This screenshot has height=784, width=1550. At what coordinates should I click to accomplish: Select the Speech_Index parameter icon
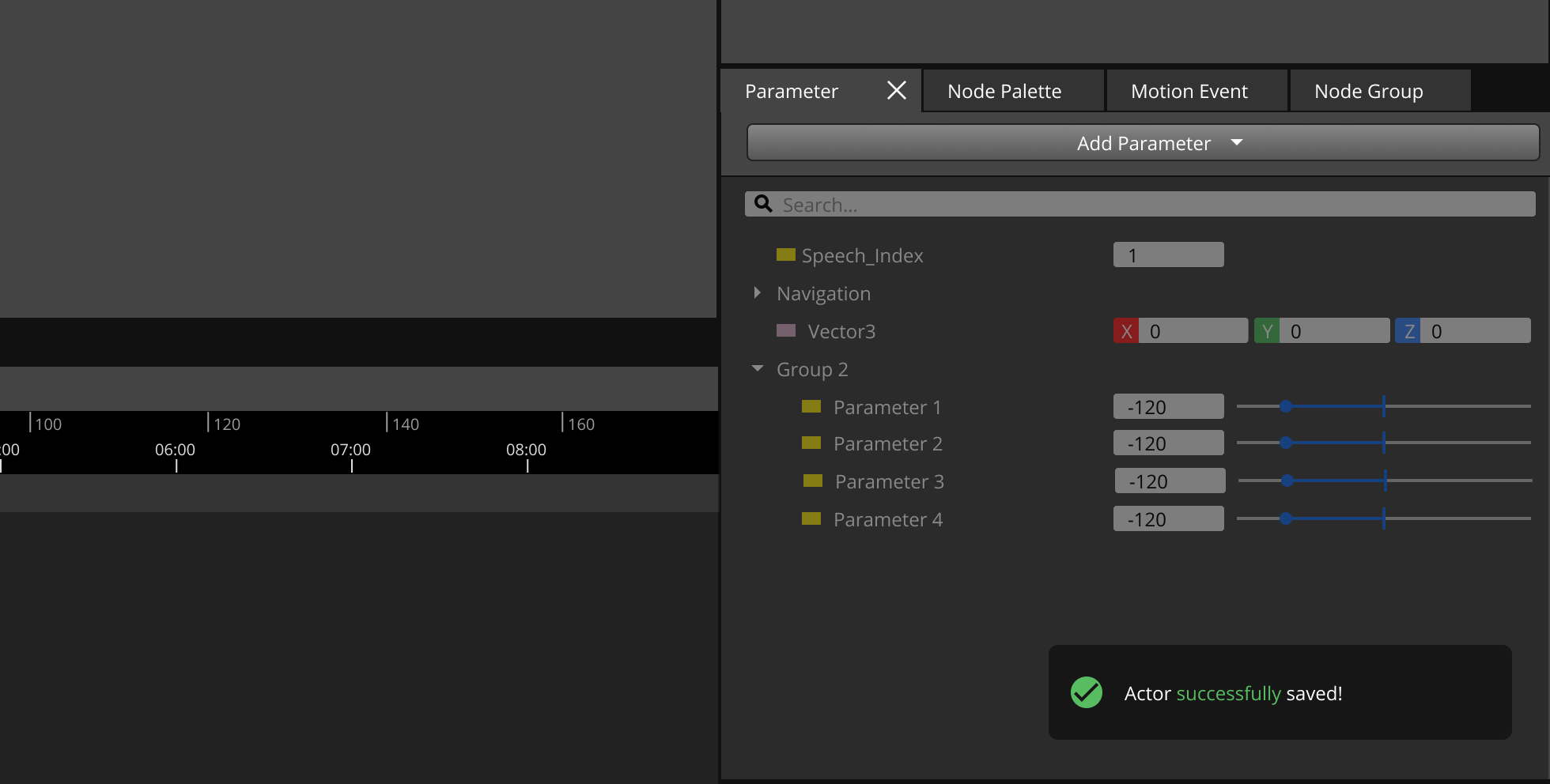786,254
